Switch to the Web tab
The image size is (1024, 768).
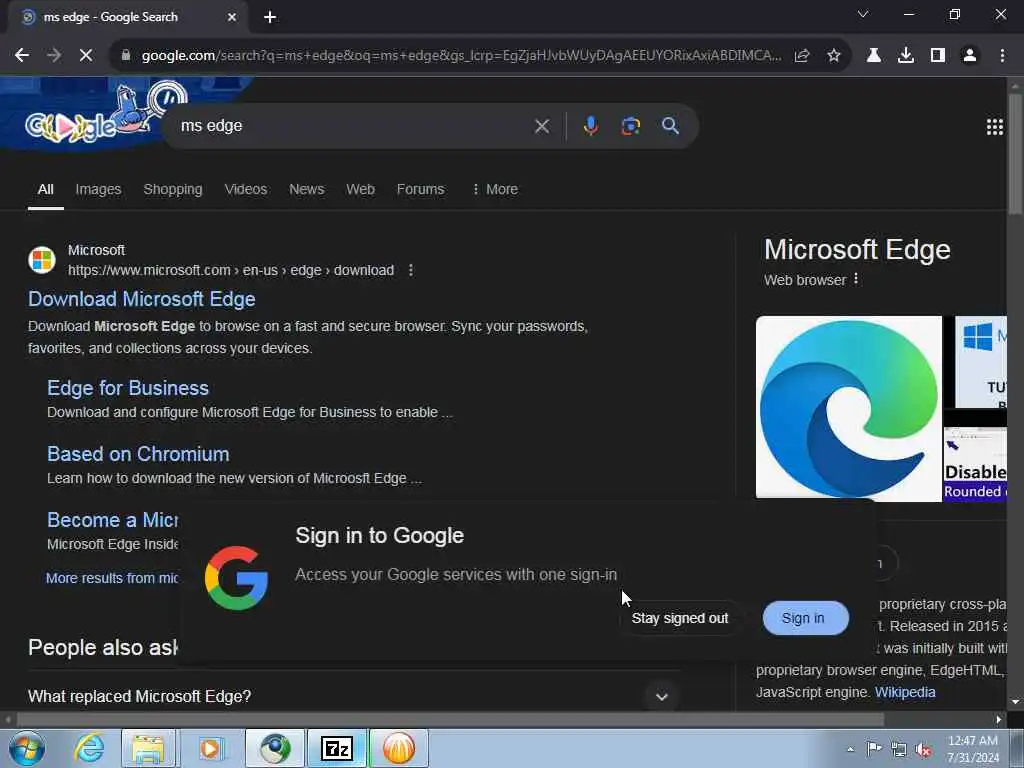360,189
